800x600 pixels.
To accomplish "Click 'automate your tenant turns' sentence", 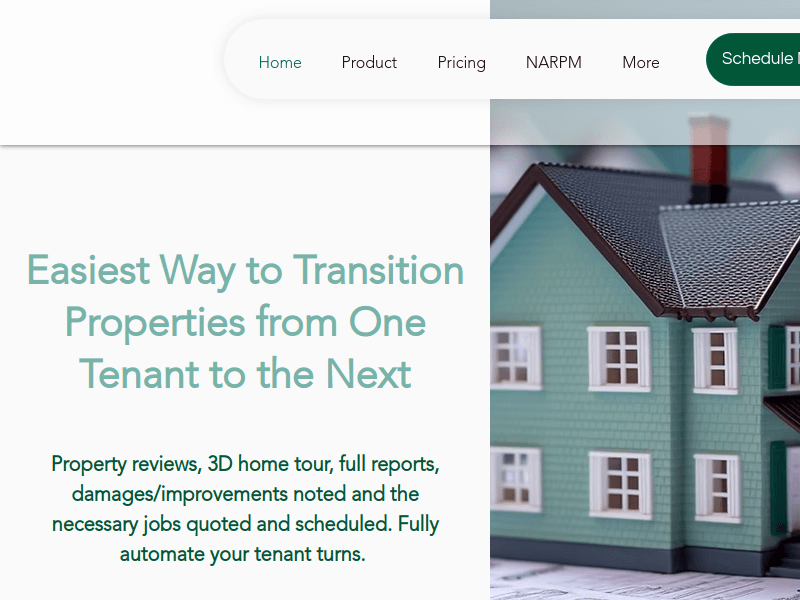I will pos(242,555).
